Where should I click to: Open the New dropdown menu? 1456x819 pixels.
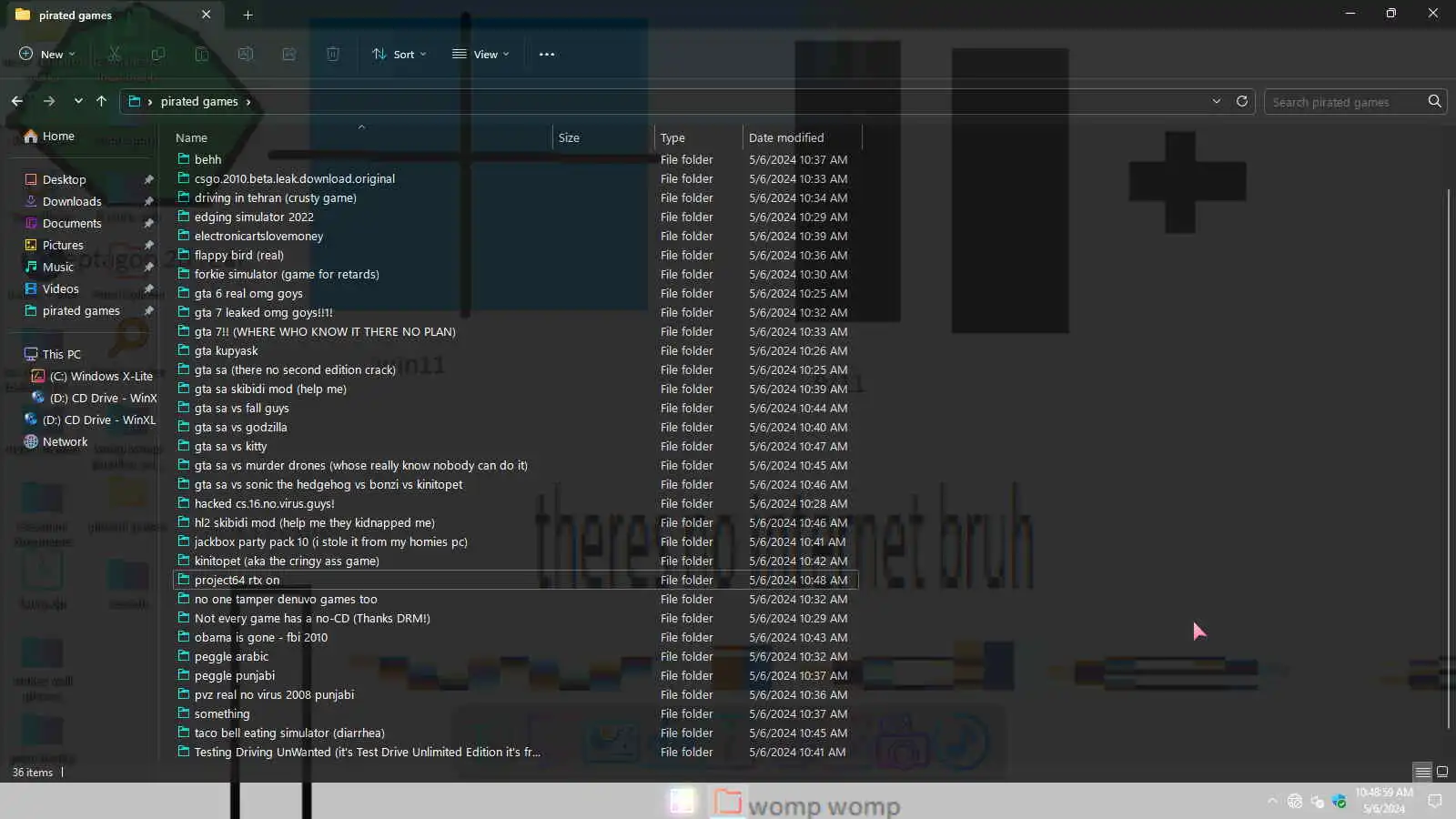(47, 55)
